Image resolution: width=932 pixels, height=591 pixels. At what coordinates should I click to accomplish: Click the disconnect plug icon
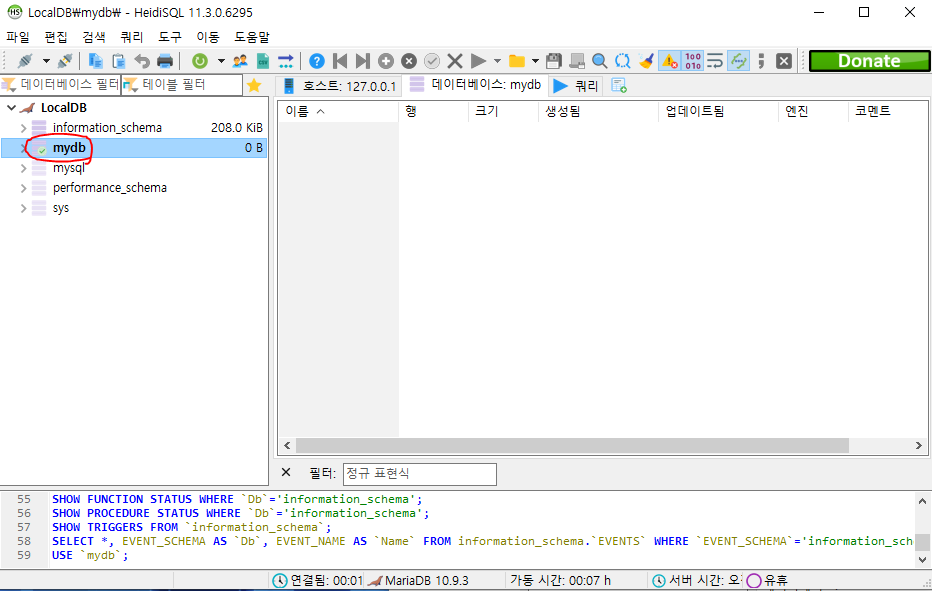(x=65, y=61)
